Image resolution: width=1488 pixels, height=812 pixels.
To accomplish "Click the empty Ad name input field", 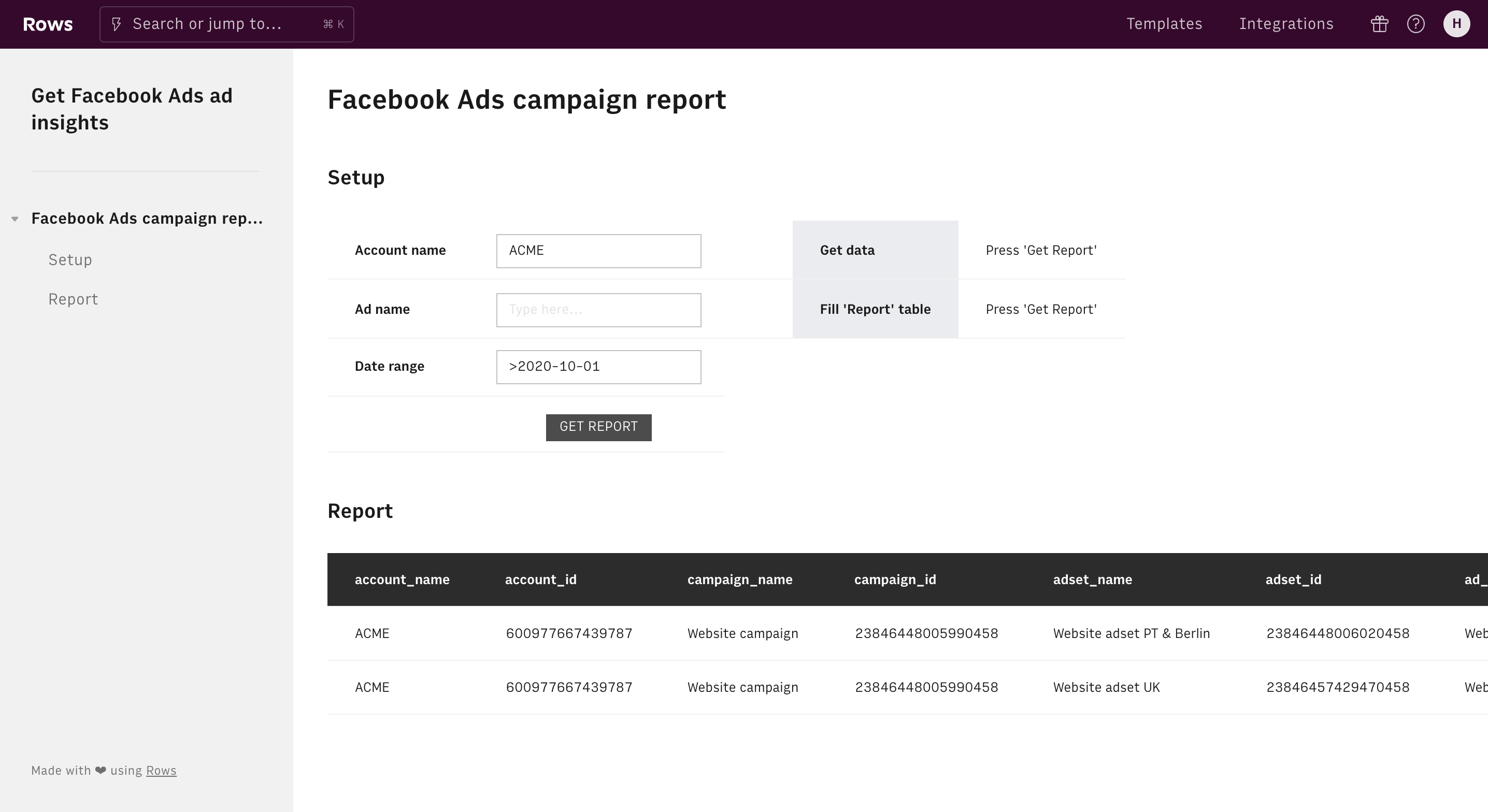I will click(598, 310).
